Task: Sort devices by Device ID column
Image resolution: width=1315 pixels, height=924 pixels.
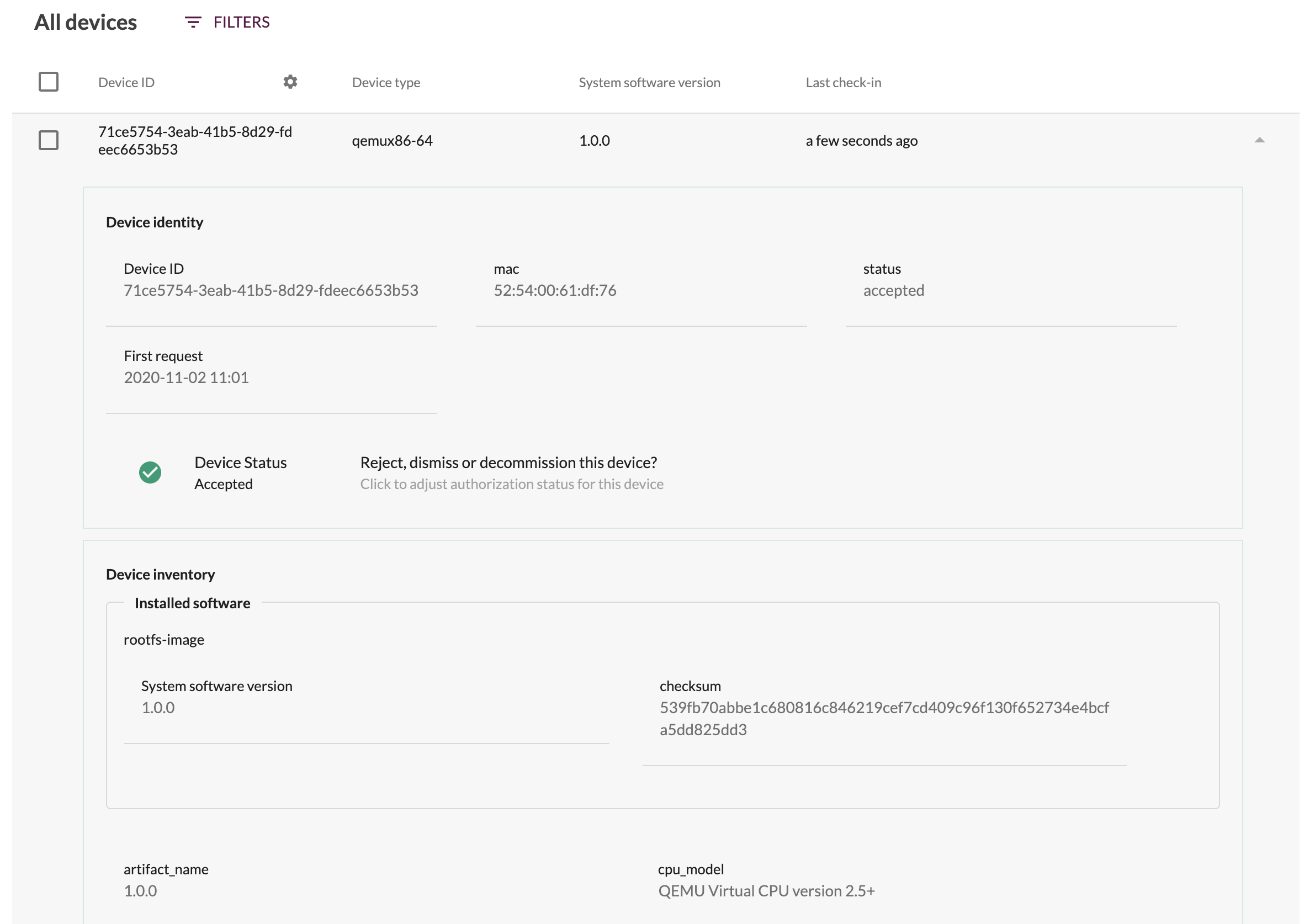Action: pos(126,82)
